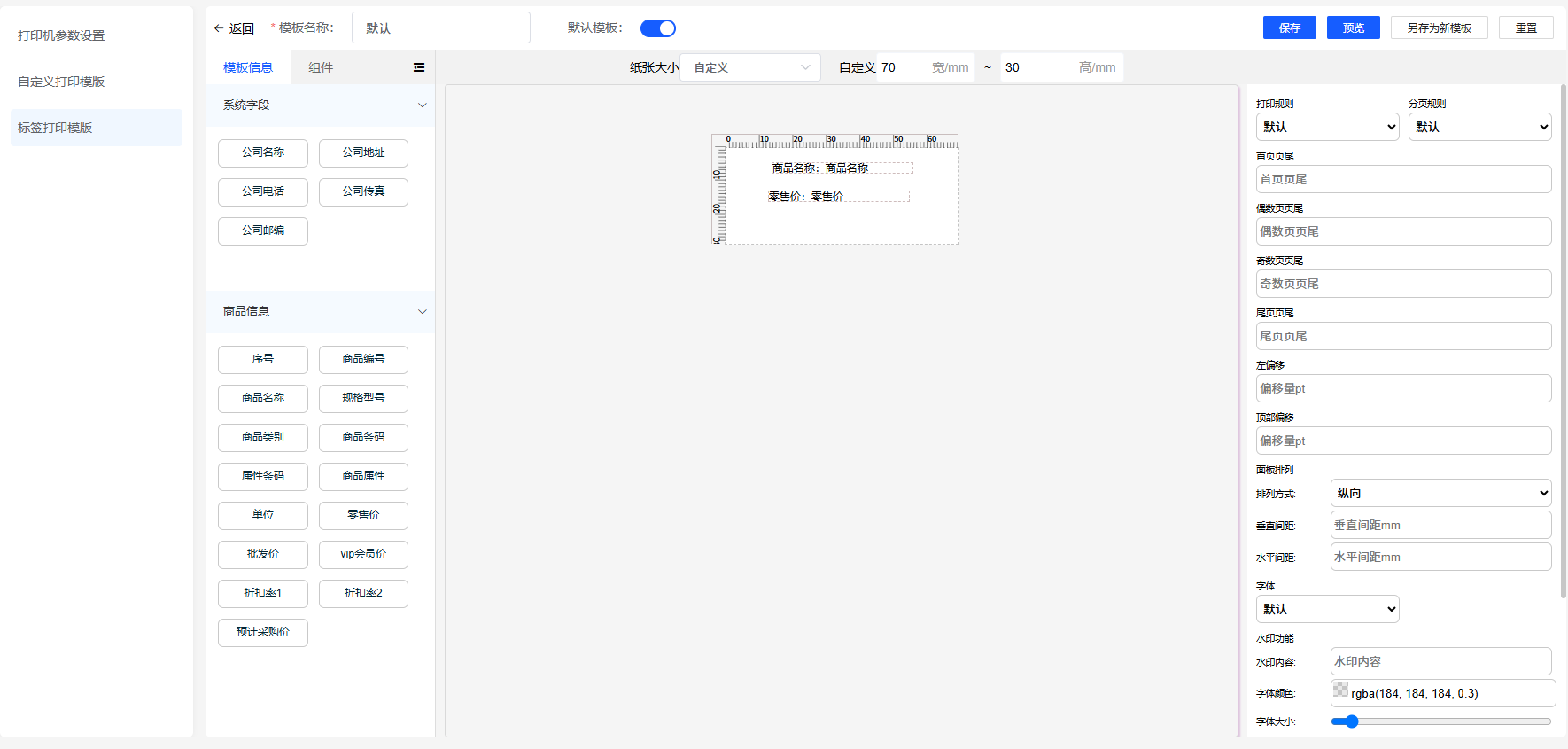Click the 属性条码 field button
The image size is (1568, 749).
[x=263, y=476]
